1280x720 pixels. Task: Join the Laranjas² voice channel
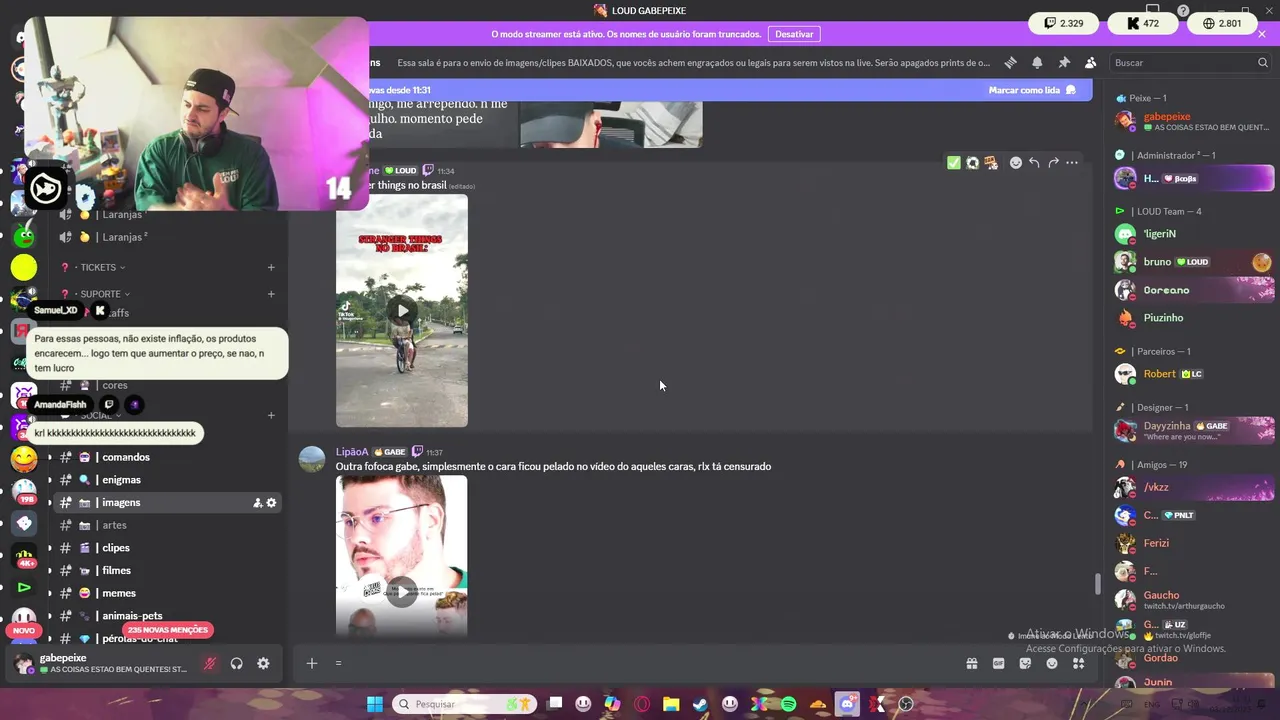168,237
